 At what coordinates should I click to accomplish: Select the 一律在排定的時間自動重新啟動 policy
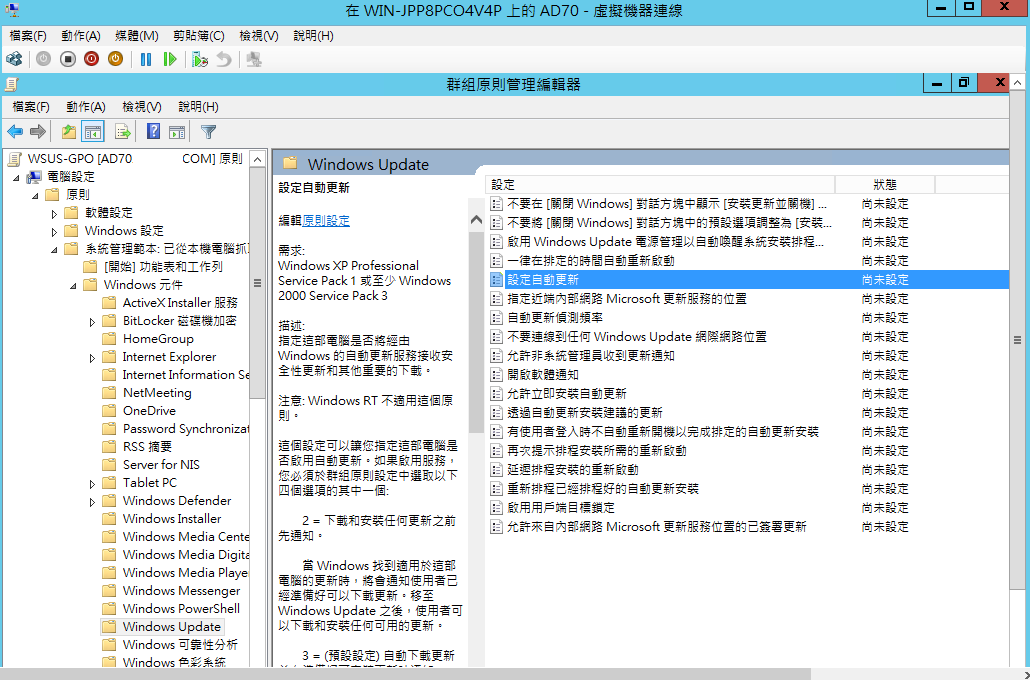[x=748, y=261]
